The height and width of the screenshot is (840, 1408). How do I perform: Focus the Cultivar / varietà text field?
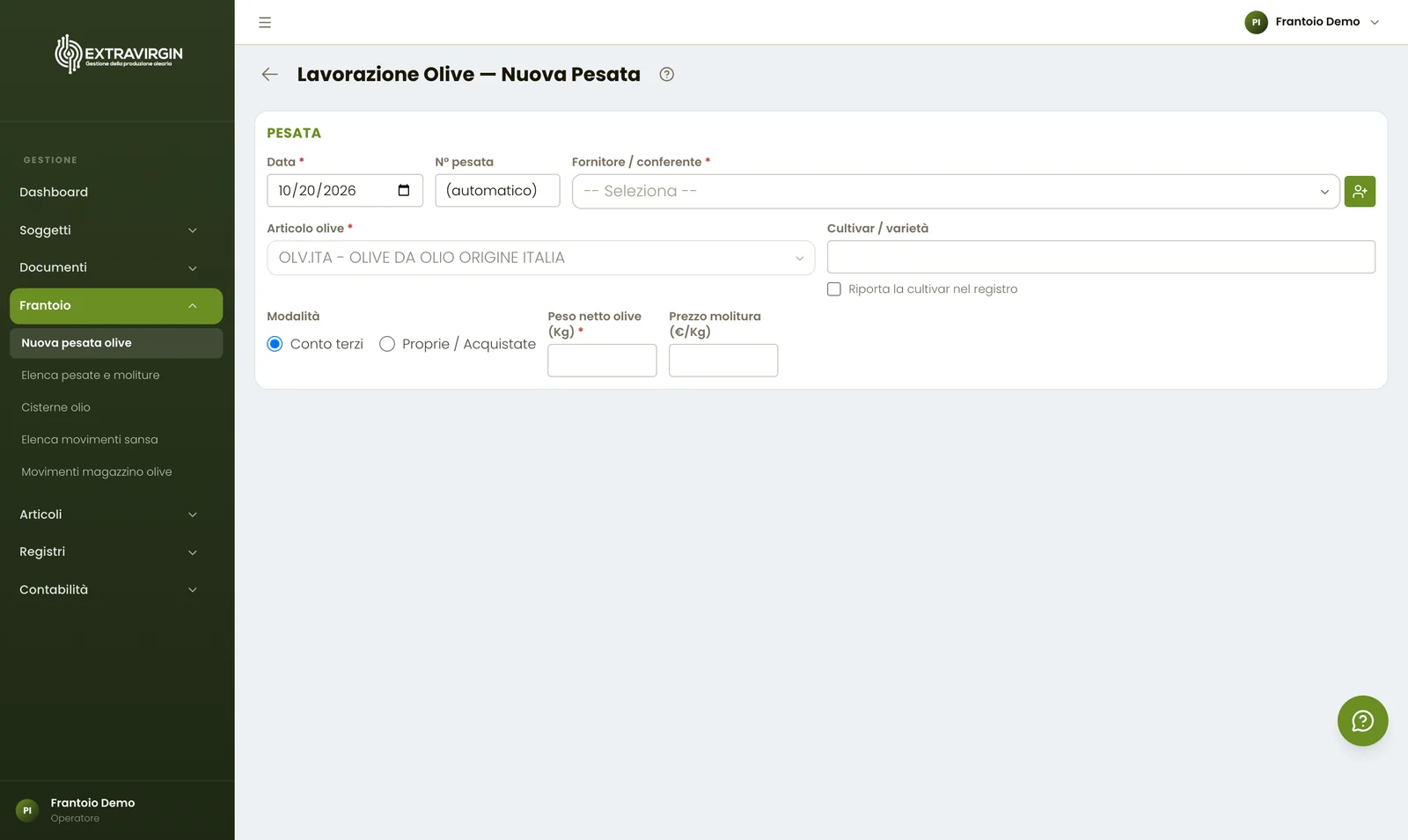[1101, 257]
